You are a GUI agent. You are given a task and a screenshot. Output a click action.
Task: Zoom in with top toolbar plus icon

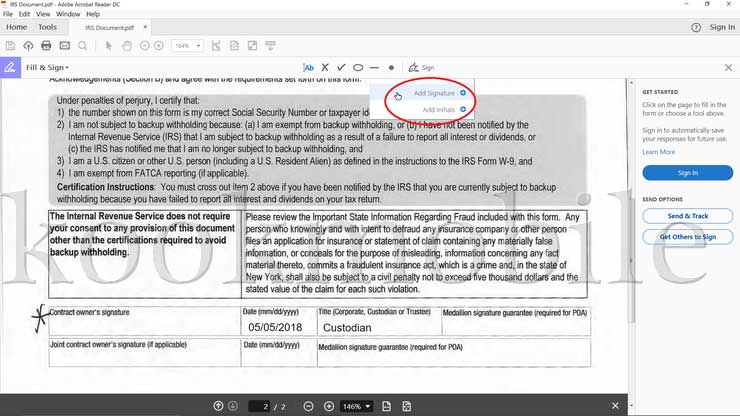pos(159,46)
